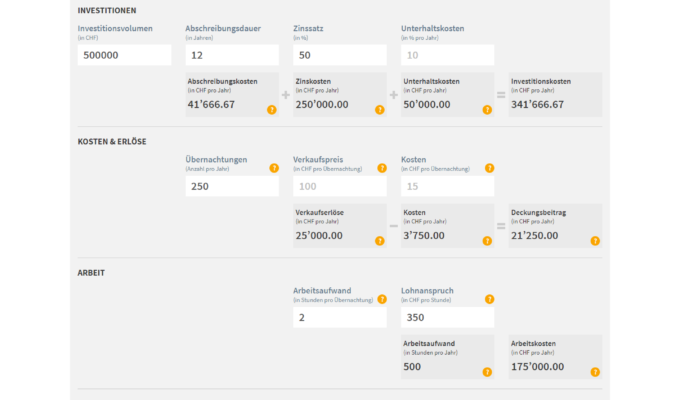The width and height of the screenshot is (680, 400).
Task: Show help for Arbeitsaufwand yearly result box
Action: [487, 372]
